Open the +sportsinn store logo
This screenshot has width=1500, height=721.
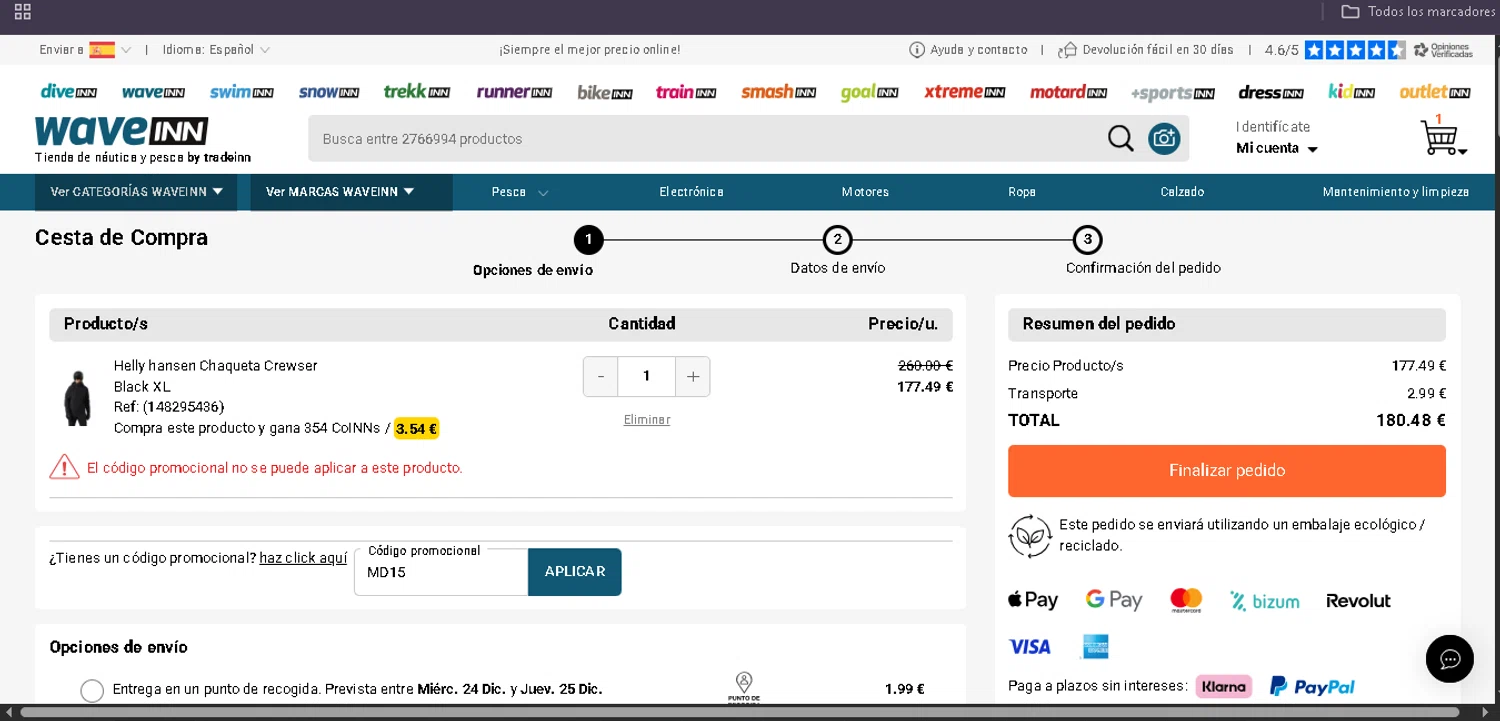pos(1172,93)
